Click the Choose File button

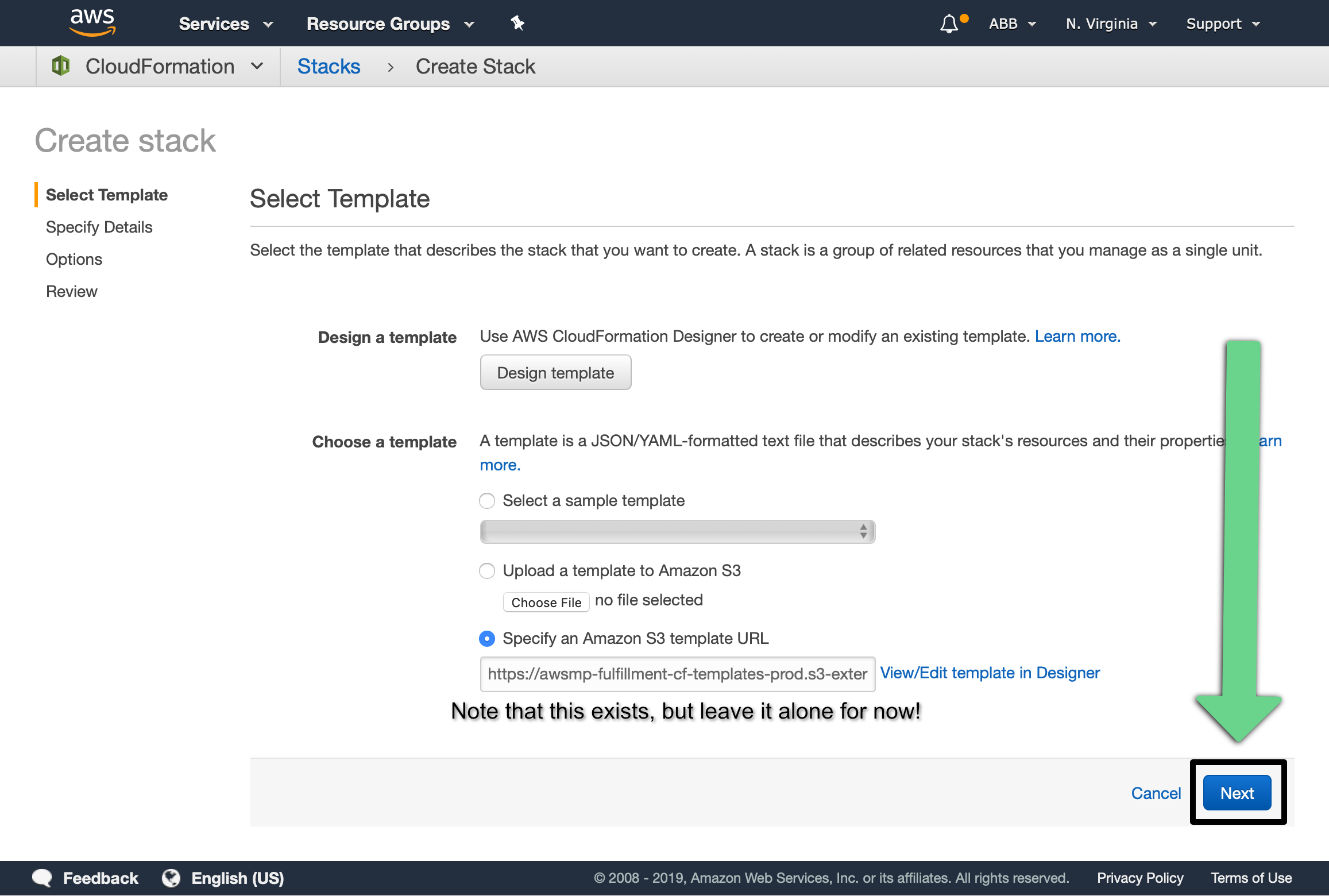tap(546, 602)
